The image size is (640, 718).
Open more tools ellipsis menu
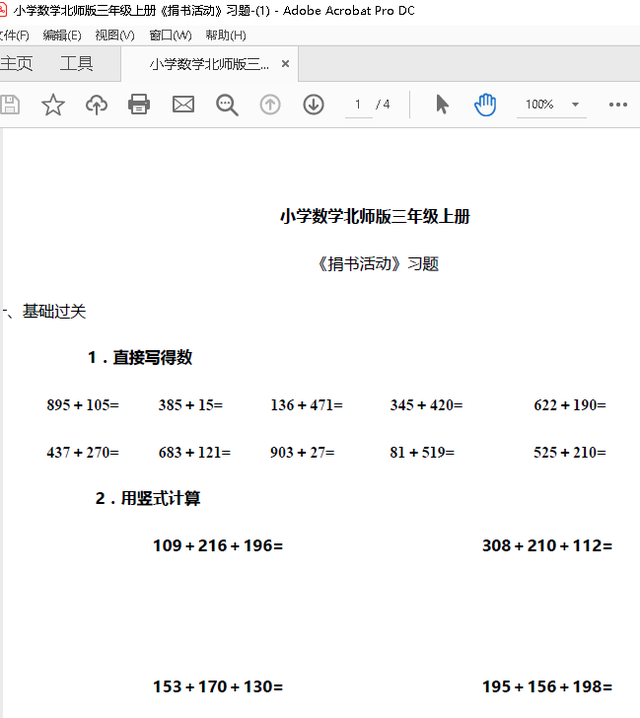coord(618,105)
